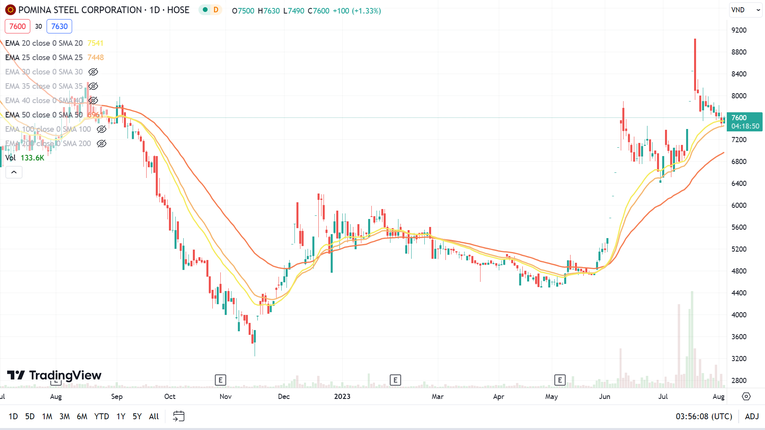The height and width of the screenshot is (430, 765).
Task: Click the current price 7600 label on axis
Action: coord(745,122)
